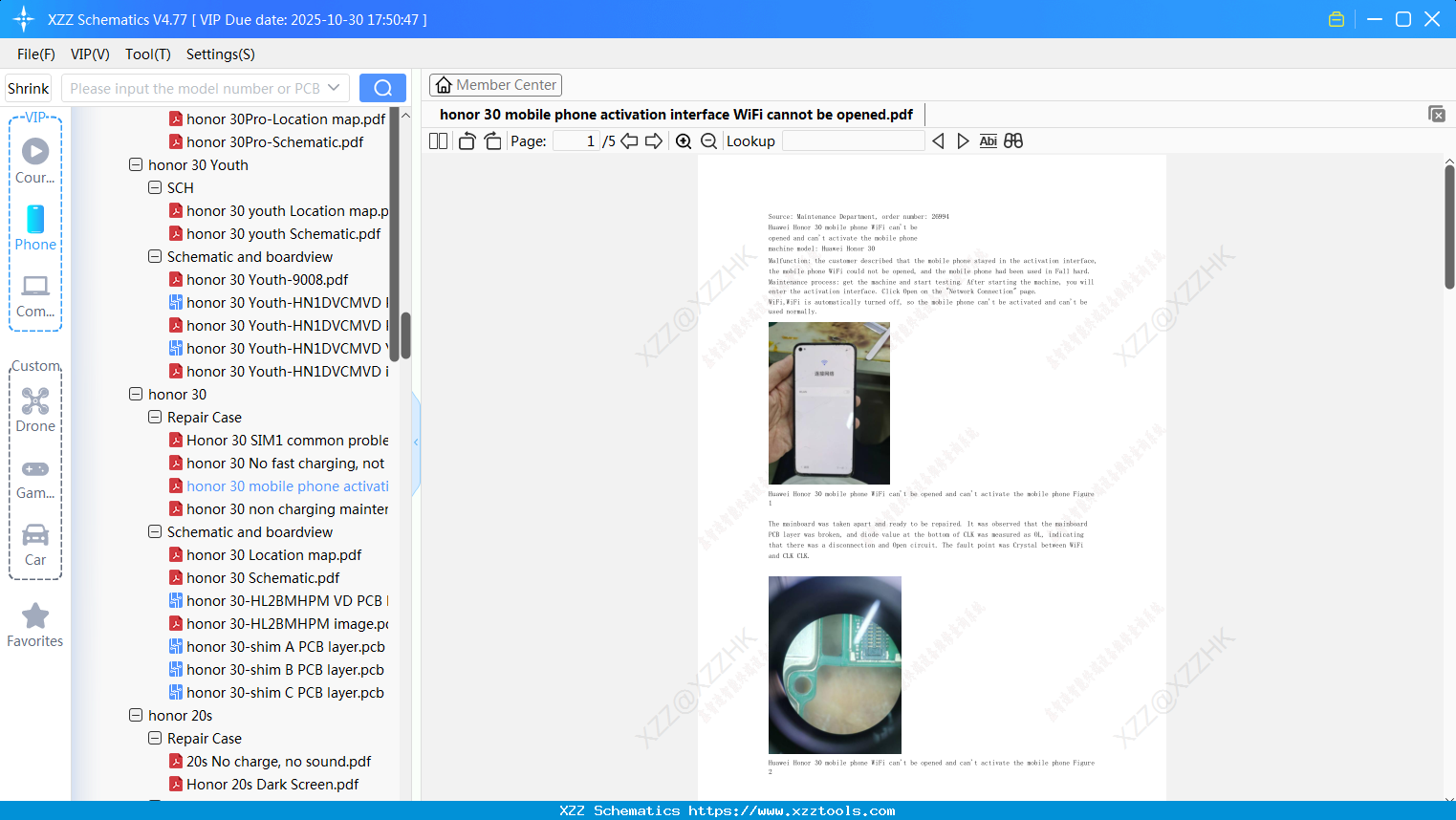Open 20s No charge, no sound.pdf
The image size is (1456, 820).
(x=270, y=761)
